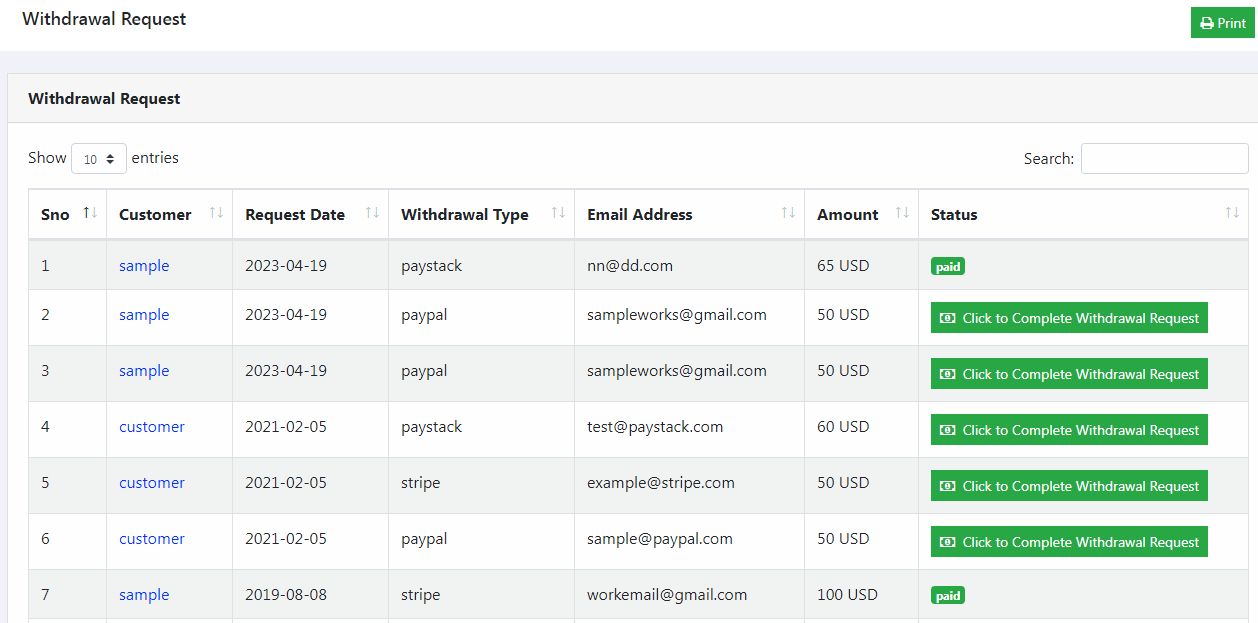The height and width of the screenshot is (623, 1258).
Task: Click the paid badge in row 1
Action: coord(948,267)
